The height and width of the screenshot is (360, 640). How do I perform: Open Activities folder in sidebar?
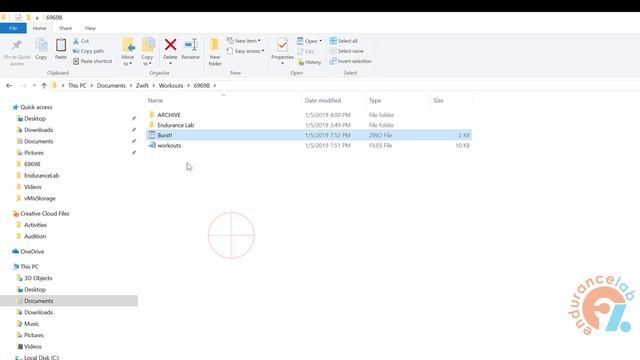pos(31,225)
